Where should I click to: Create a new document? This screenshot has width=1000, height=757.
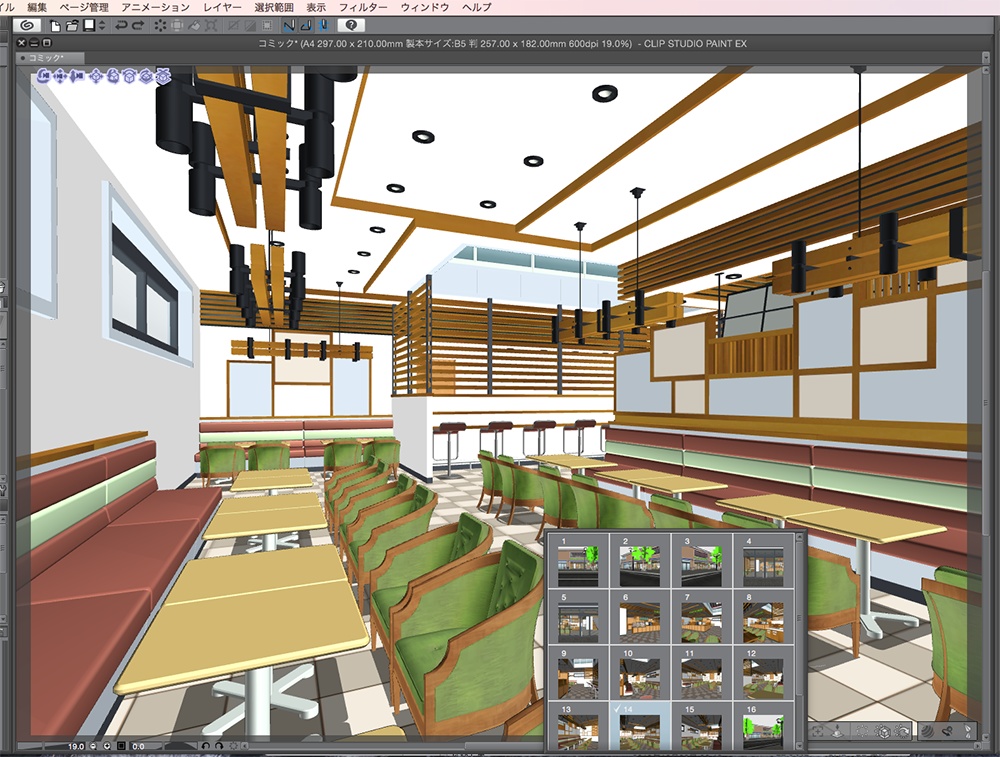[x=55, y=26]
